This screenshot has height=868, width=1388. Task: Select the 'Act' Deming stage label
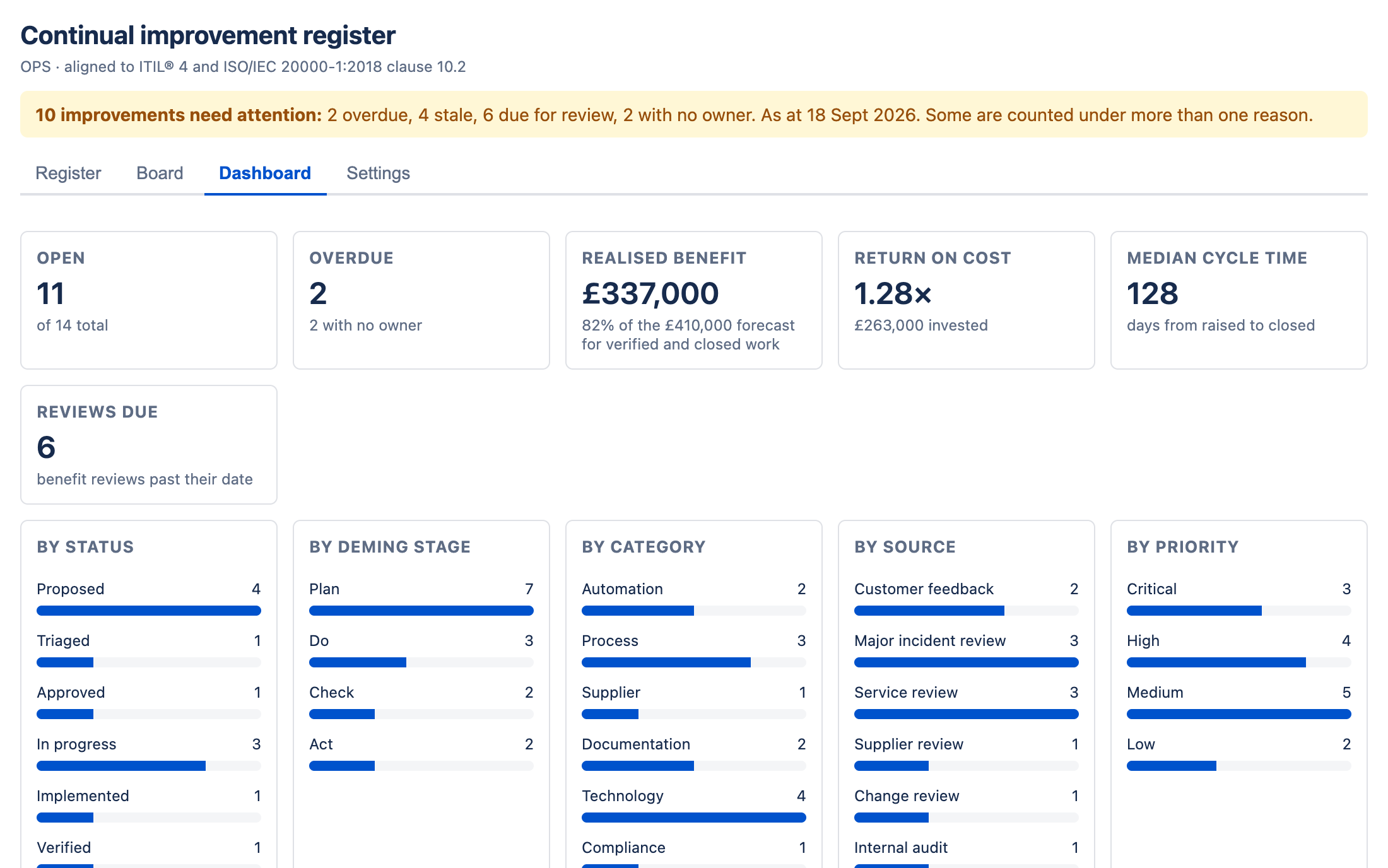pos(321,744)
